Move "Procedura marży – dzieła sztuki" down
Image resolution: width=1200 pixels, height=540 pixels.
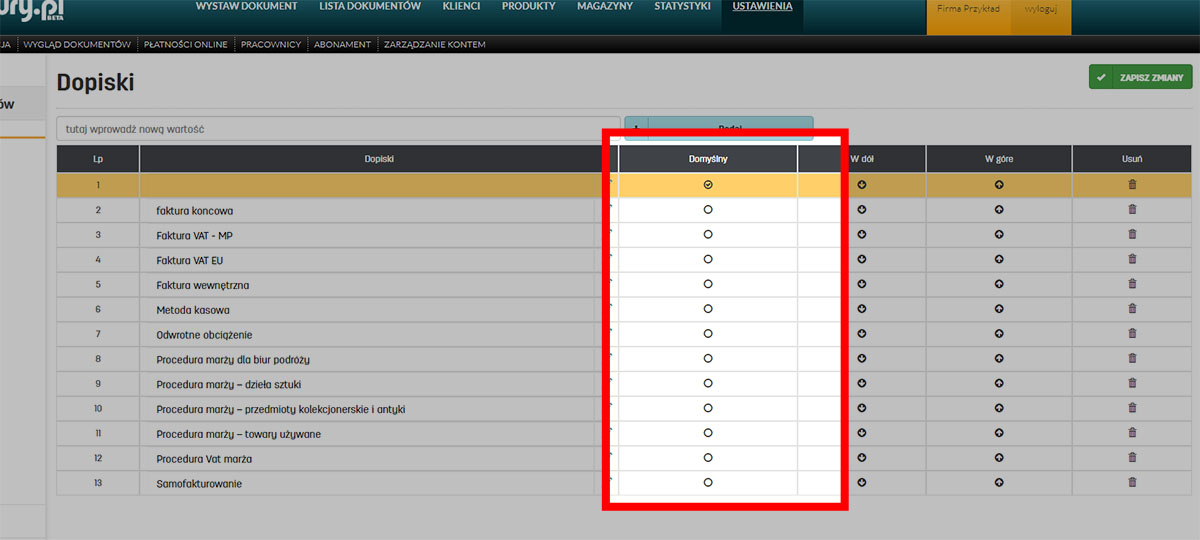click(x=861, y=384)
